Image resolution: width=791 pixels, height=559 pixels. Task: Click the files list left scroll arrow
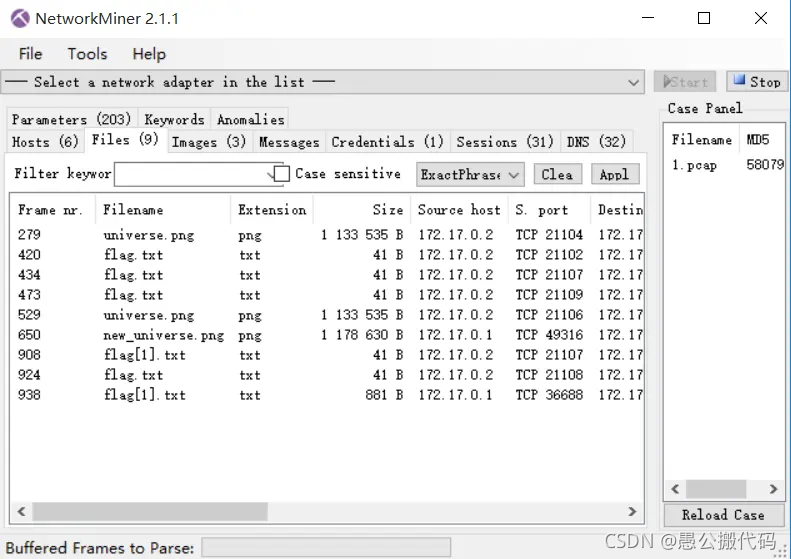21,512
